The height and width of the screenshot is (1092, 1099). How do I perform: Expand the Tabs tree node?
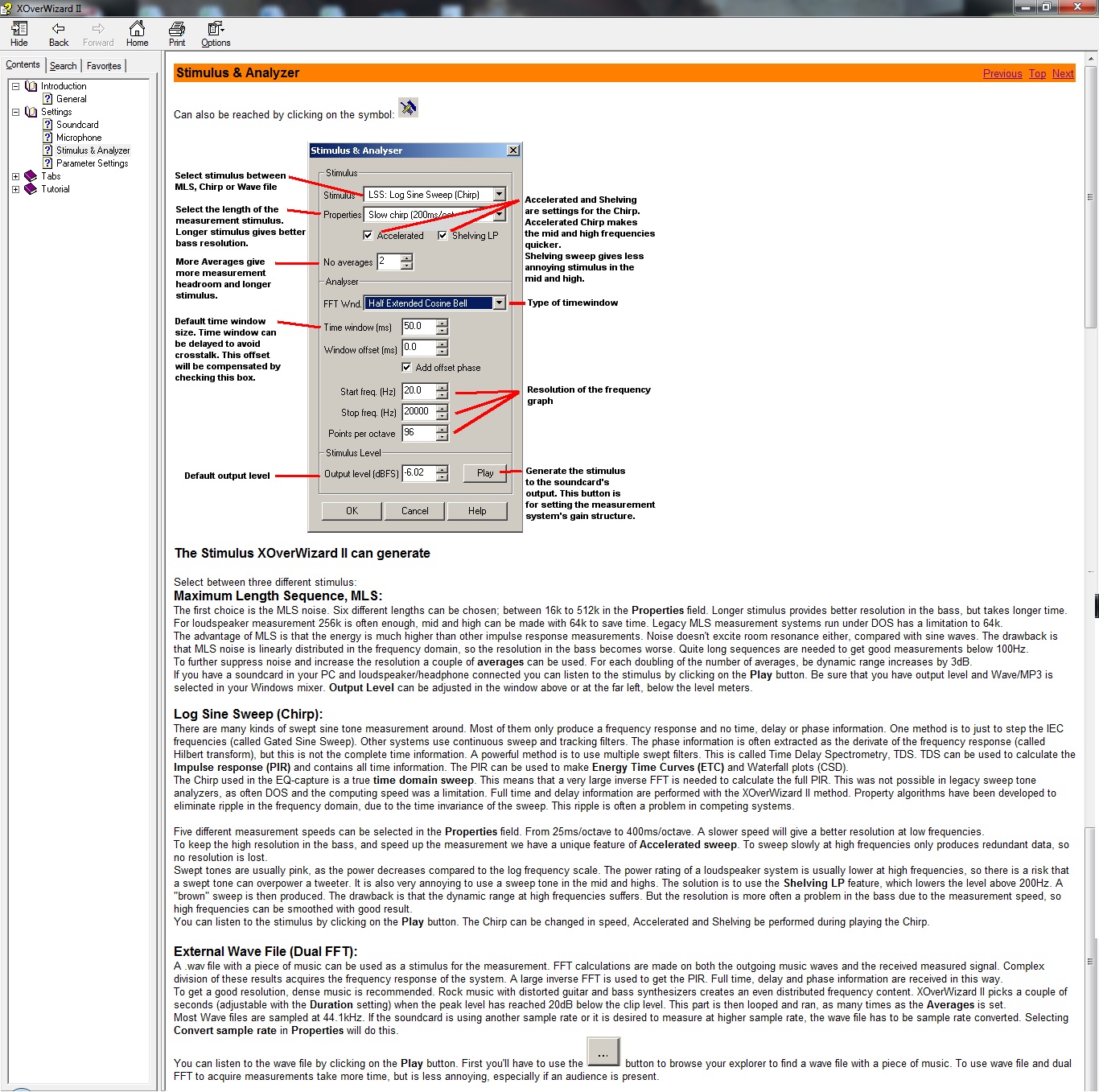(15, 176)
